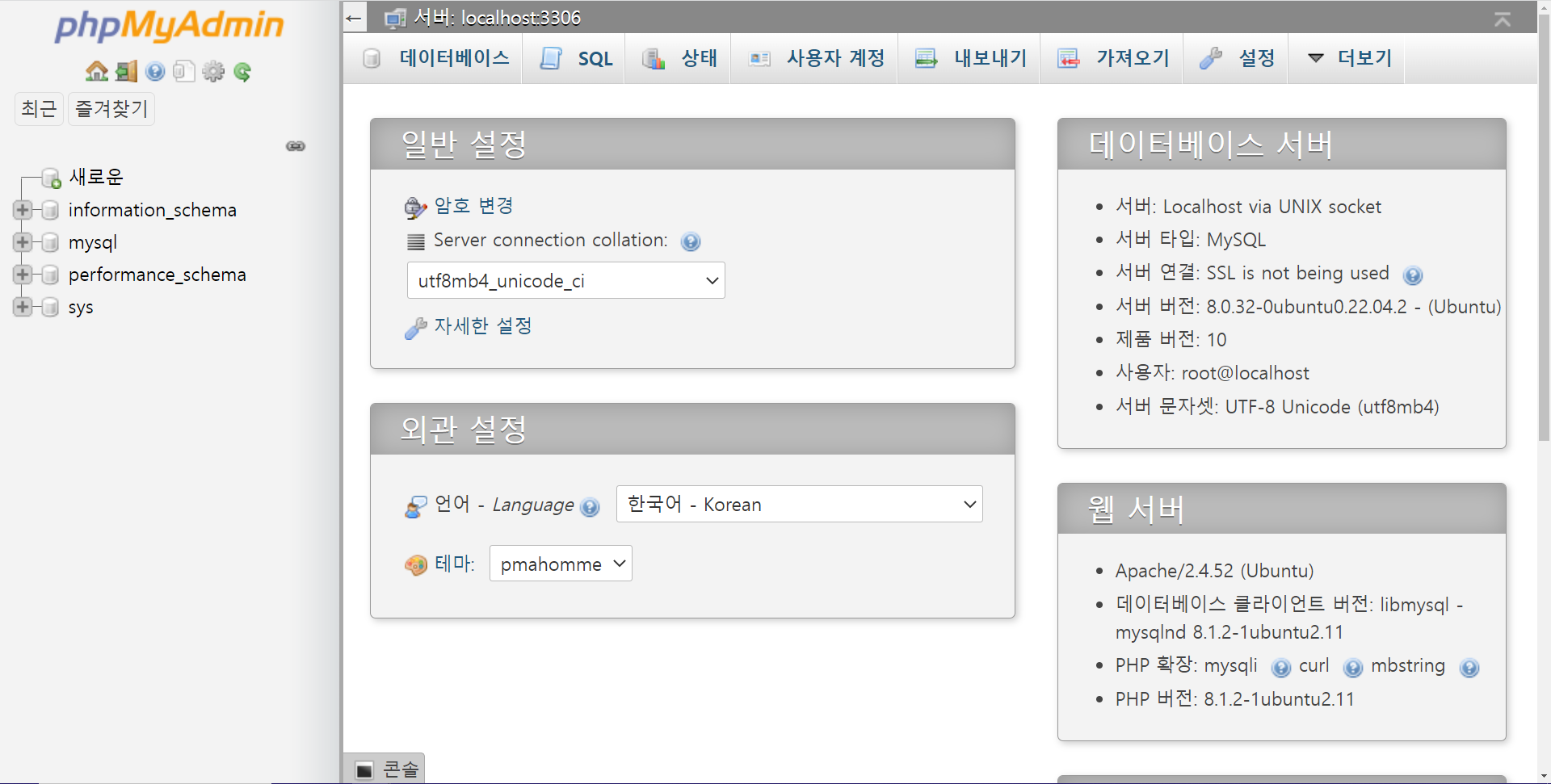Click the vertical page scrollbar
This screenshot has width=1551, height=784.
tap(1544, 226)
